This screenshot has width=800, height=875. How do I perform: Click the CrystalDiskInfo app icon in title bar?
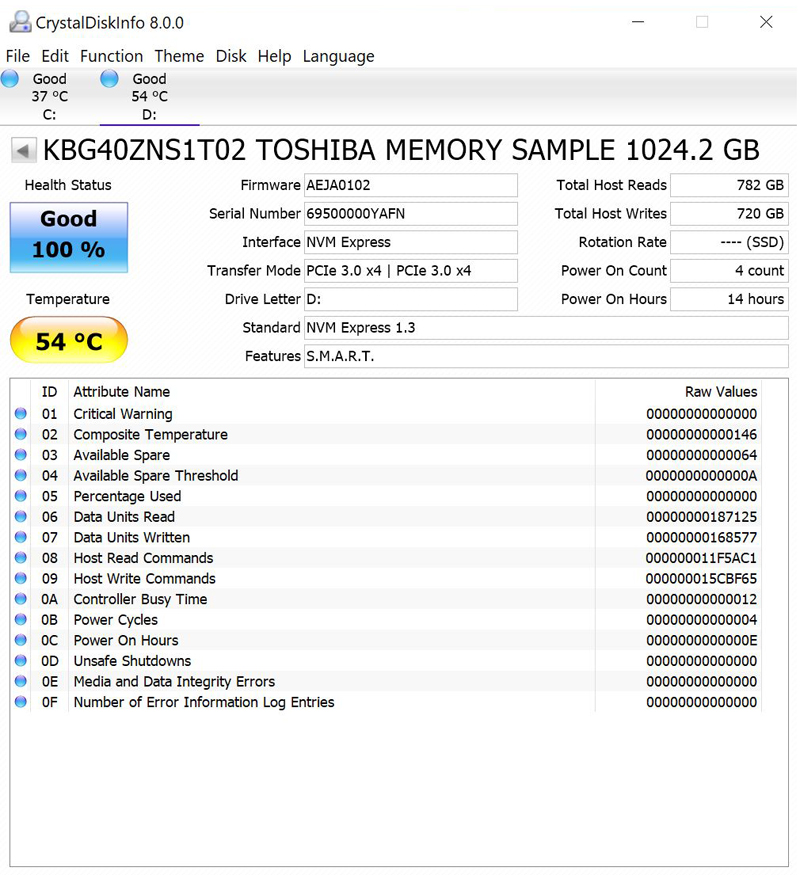[21, 22]
